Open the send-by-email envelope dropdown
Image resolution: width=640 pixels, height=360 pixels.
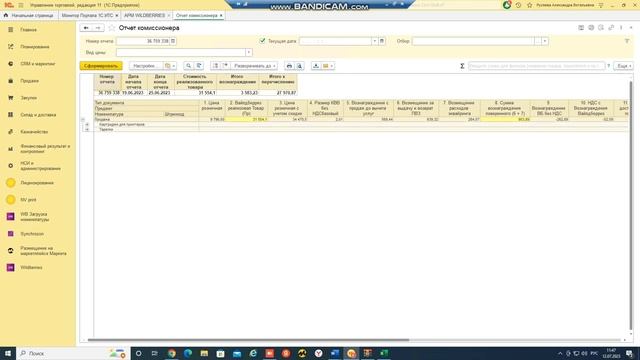pyautogui.click(x=328, y=66)
